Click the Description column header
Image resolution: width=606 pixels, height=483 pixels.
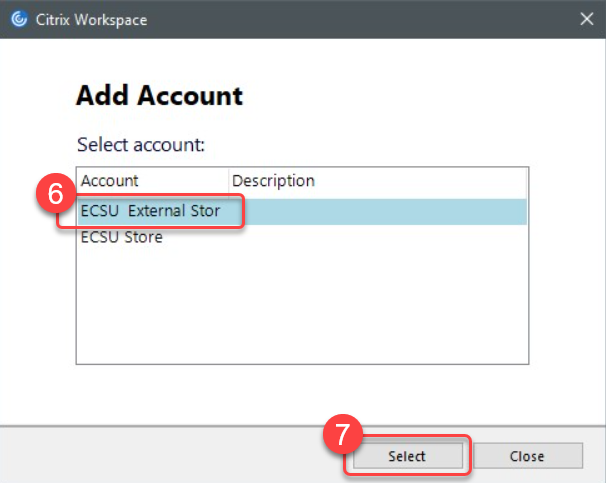(377, 181)
